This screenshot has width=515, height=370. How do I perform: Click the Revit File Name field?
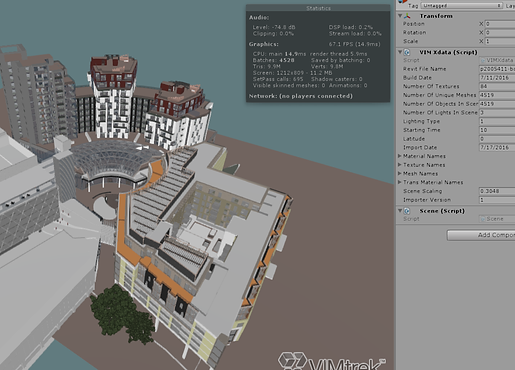[x=497, y=69]
